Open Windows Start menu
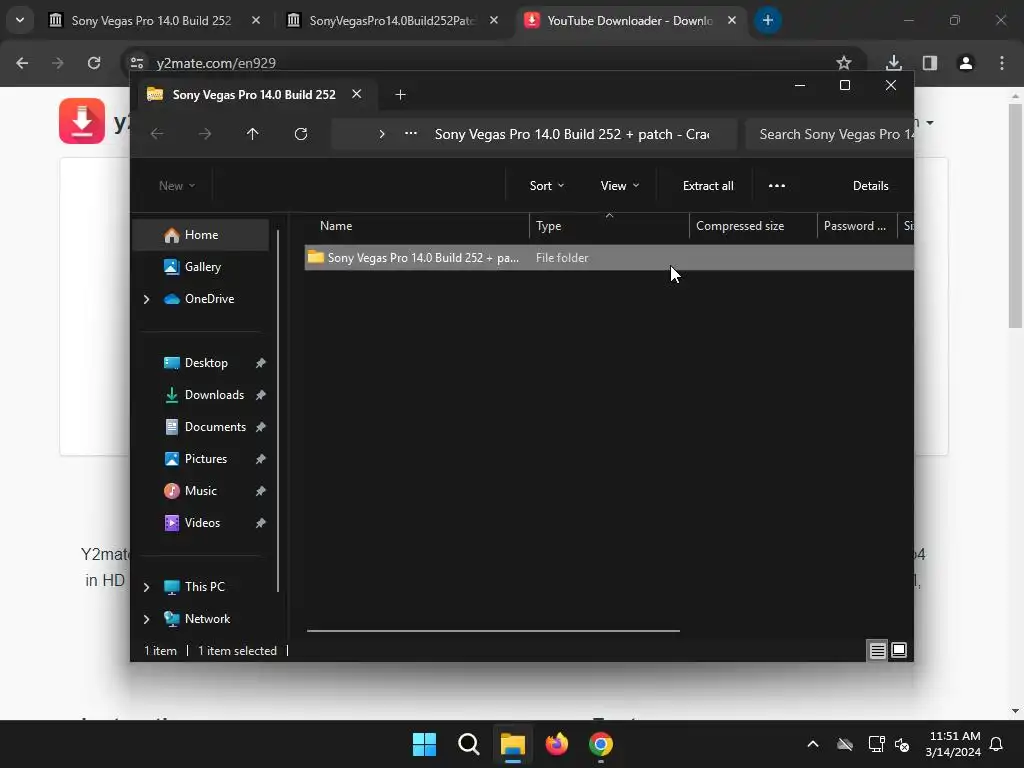The image size is (1024, 768). 424,744
